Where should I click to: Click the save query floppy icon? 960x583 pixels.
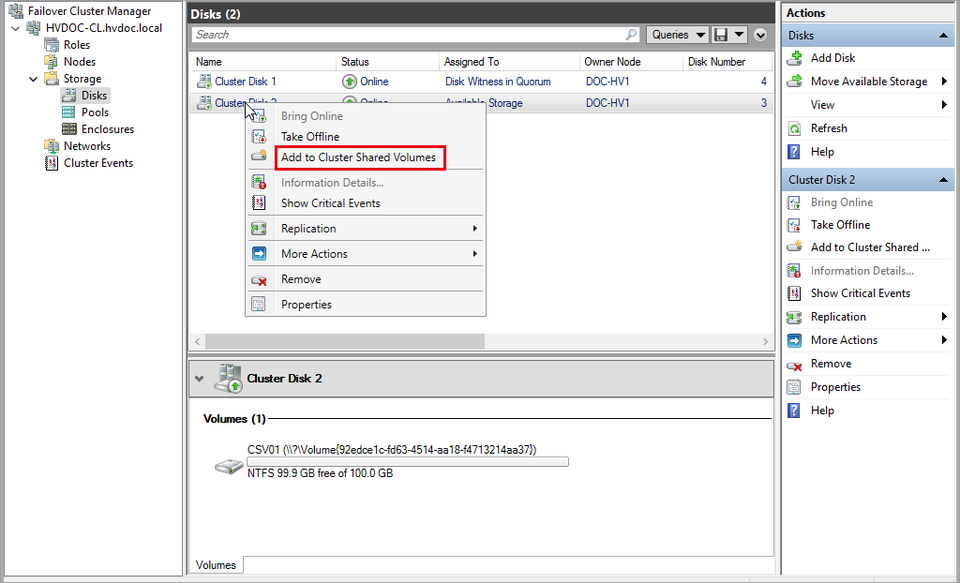point(721,35)
